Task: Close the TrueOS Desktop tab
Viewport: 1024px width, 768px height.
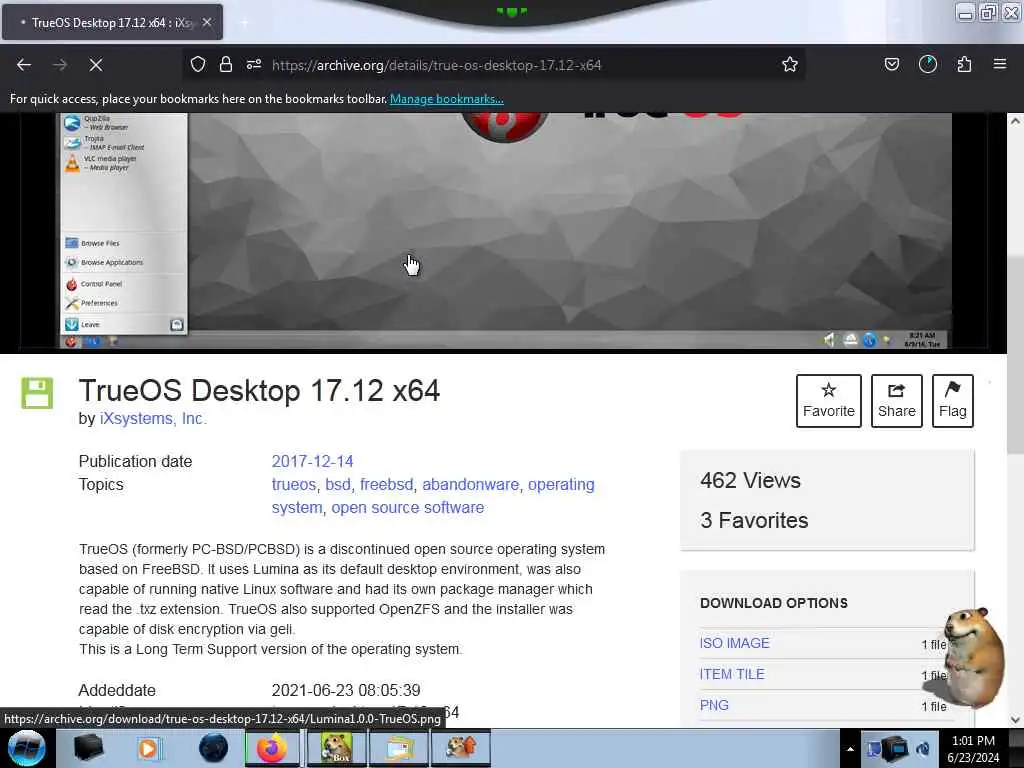Action: click(206, 22)
